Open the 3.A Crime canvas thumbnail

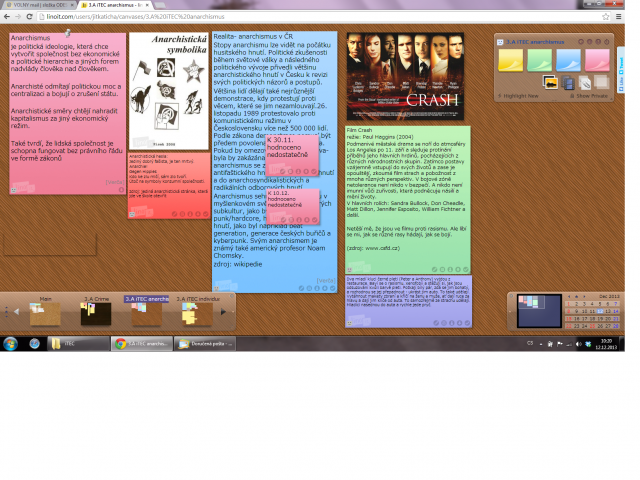click(x=96, y=314)
